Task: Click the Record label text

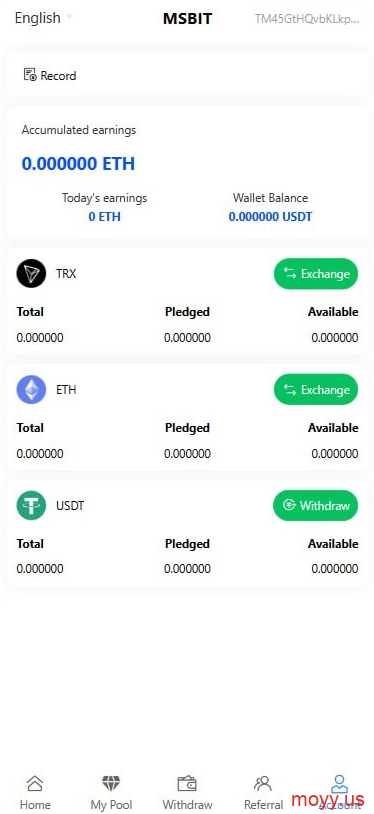Action: (58, 76)
